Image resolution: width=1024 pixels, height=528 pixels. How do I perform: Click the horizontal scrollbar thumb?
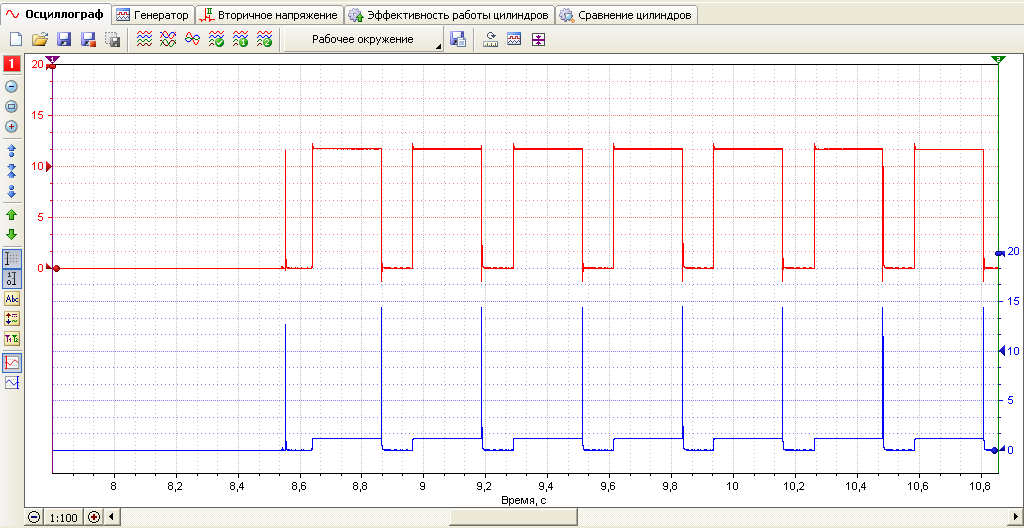click(513, 518)
